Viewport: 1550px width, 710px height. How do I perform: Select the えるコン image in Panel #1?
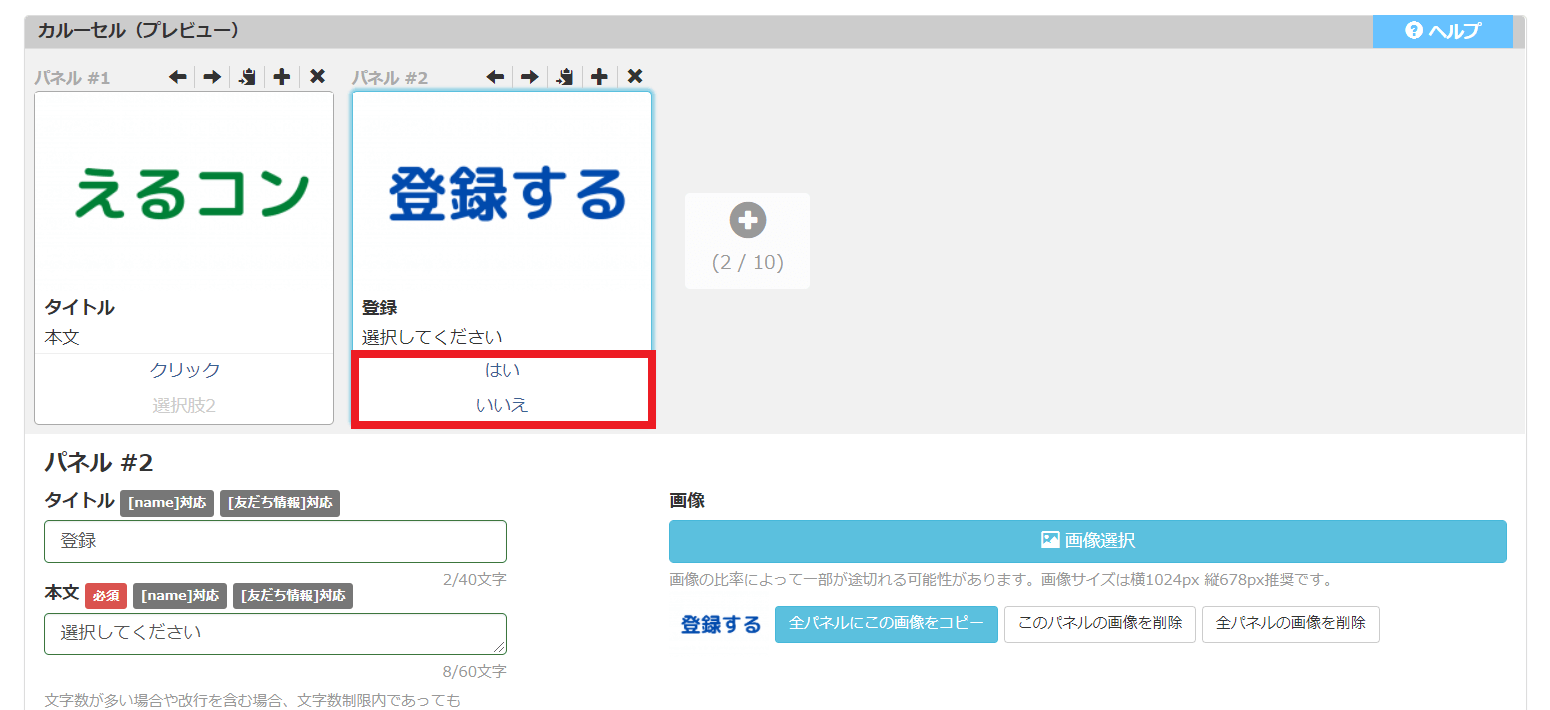click(191, 193)
